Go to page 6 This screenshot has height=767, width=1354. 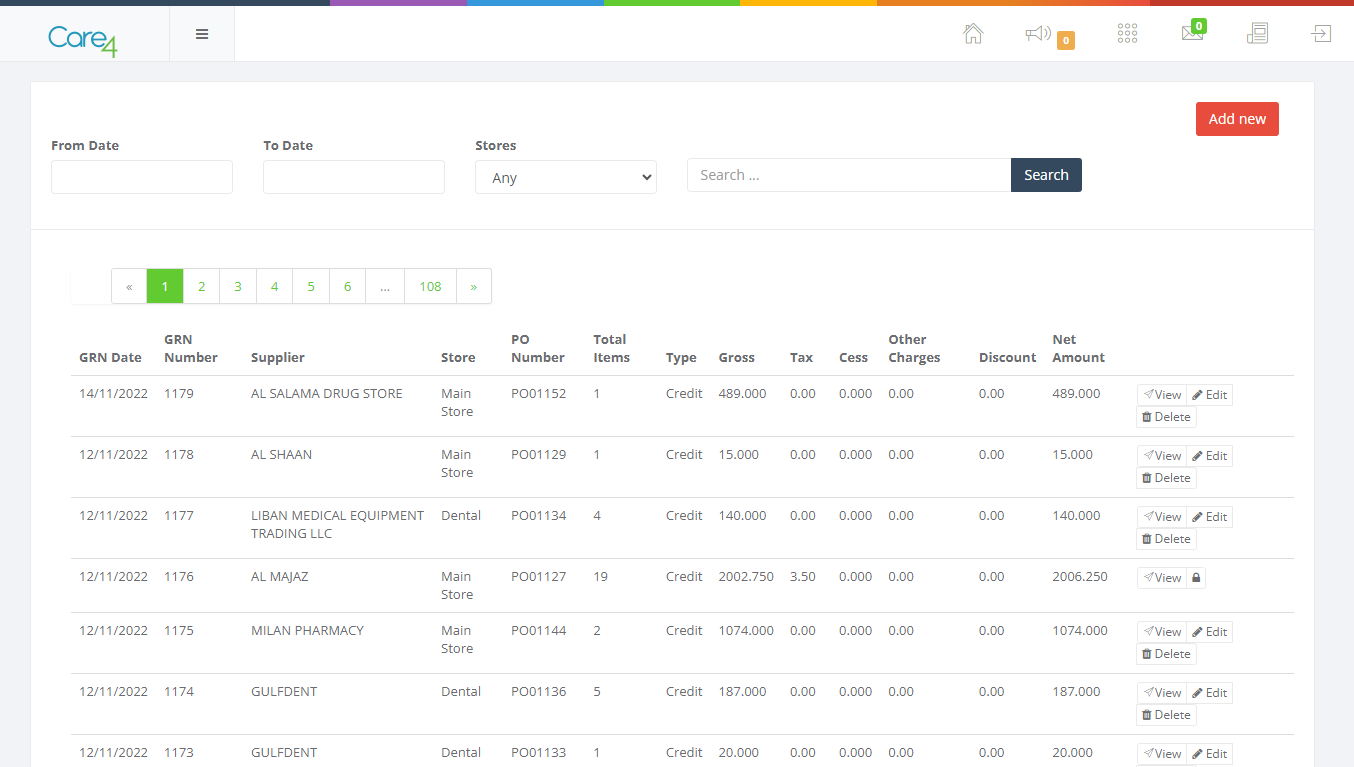(x=347, y=286)
